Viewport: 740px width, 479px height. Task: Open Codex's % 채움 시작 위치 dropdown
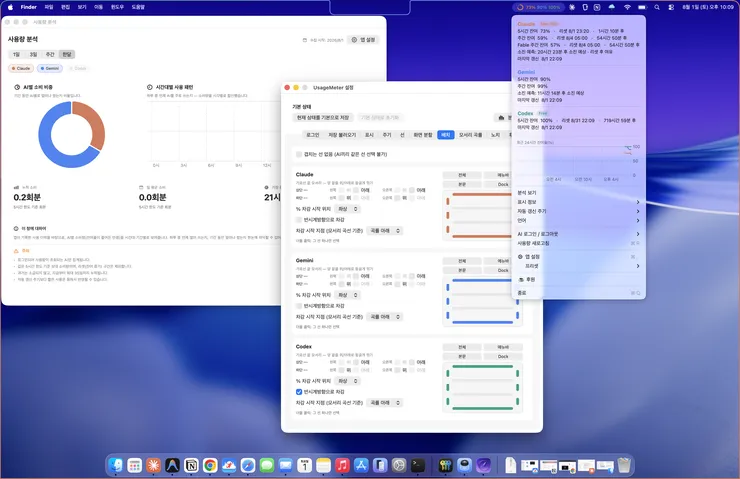coord(348,381)
